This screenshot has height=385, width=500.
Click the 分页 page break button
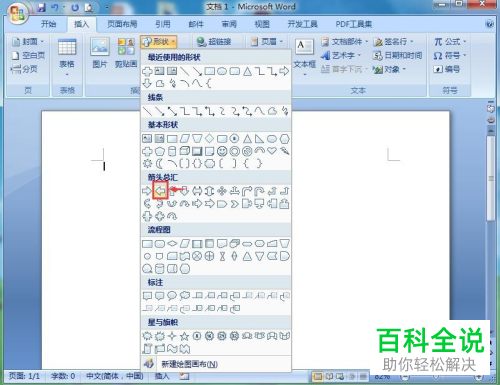(24, 69)
